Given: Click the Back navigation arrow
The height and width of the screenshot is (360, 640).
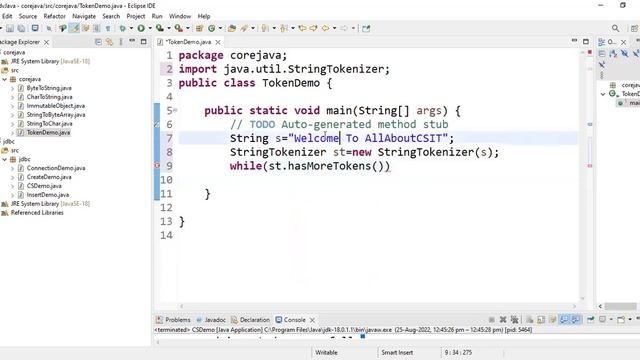Looking at the screenshot, I should [x=325, y=28].
